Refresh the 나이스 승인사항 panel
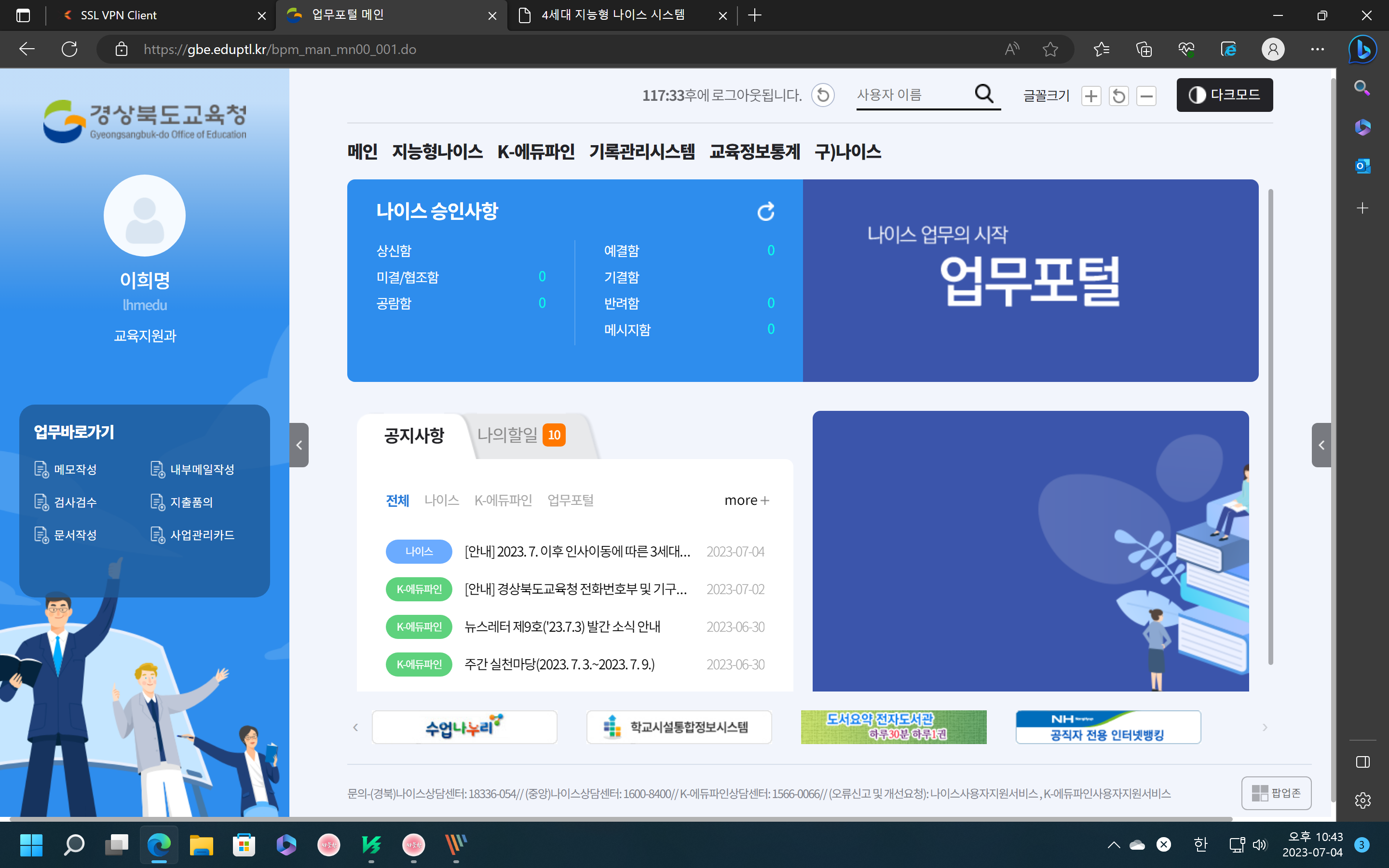 pos(766,212)
